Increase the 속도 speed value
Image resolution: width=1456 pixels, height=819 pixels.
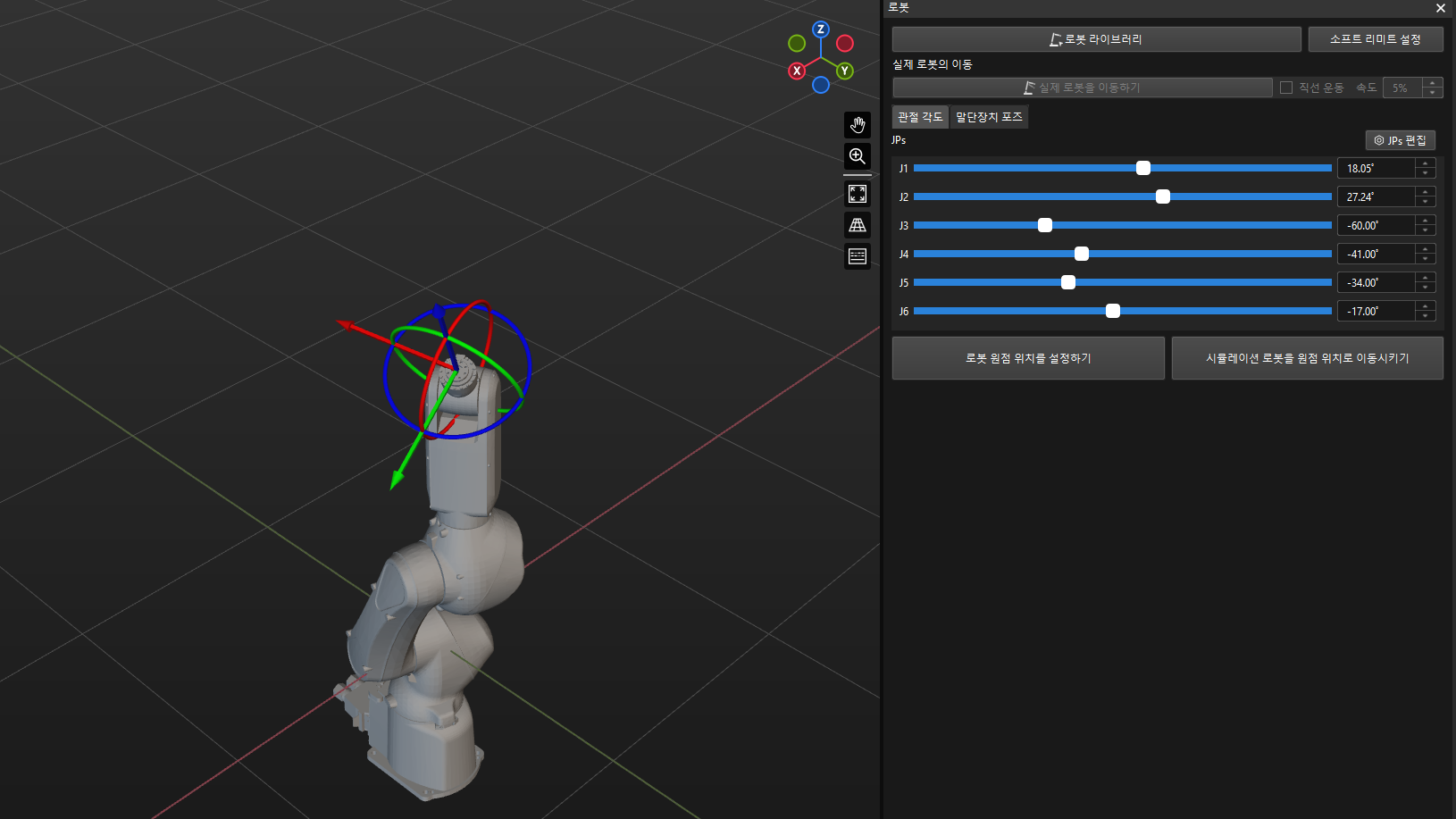pyautogui.click(x=1433, y=83)
